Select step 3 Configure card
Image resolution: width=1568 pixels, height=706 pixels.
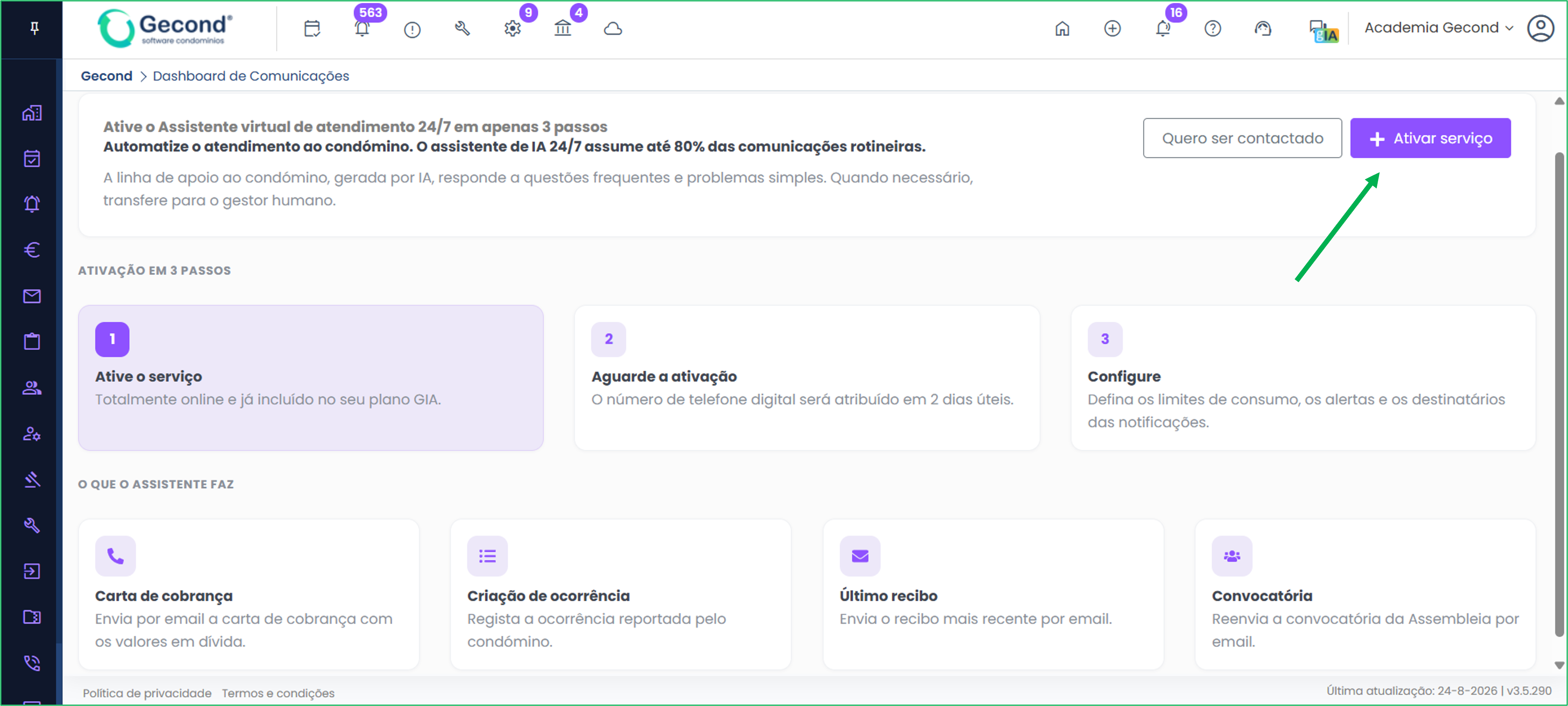tap(1303, 377)
